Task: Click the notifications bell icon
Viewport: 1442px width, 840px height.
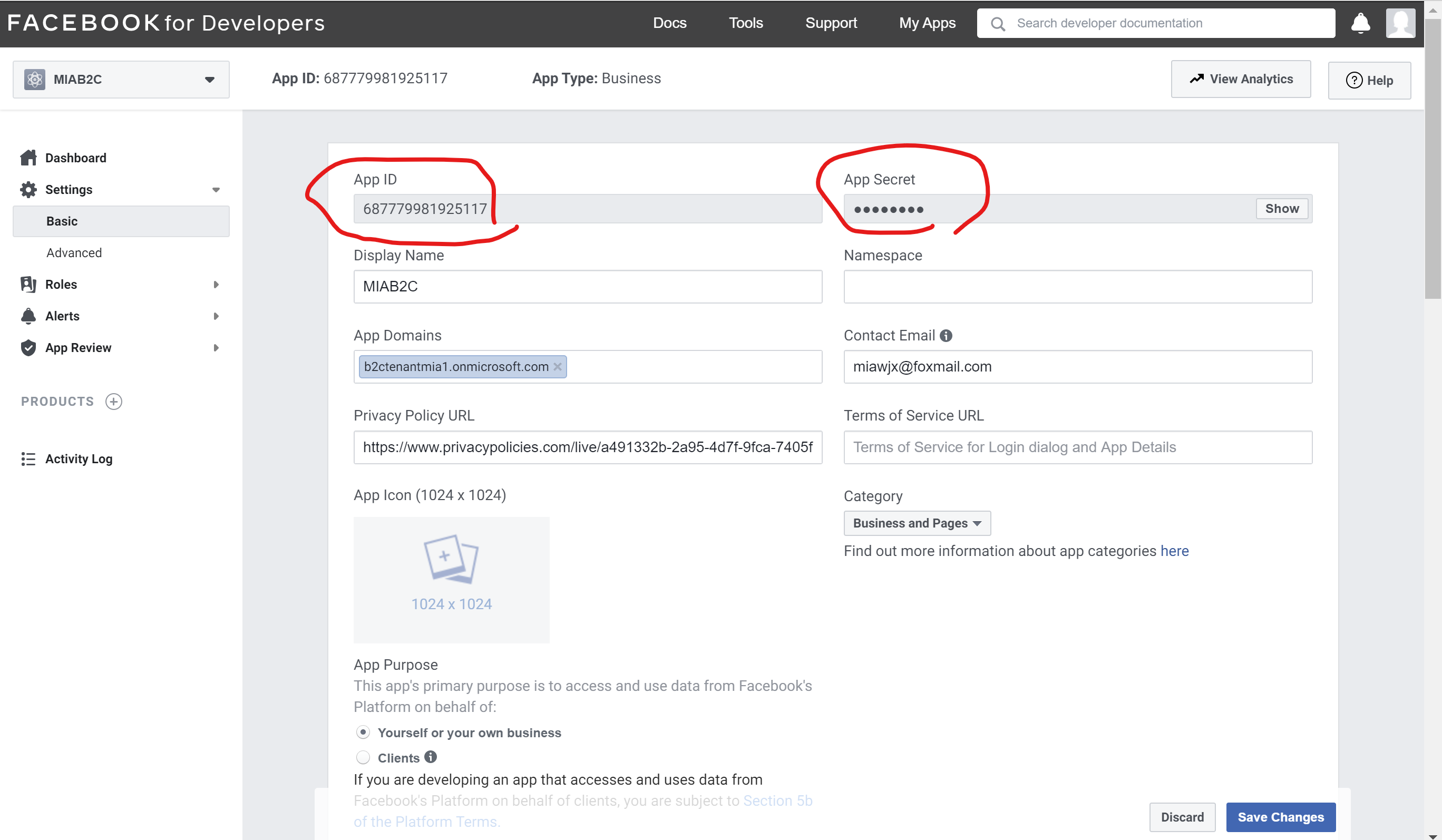Action: coord(1360,24)
